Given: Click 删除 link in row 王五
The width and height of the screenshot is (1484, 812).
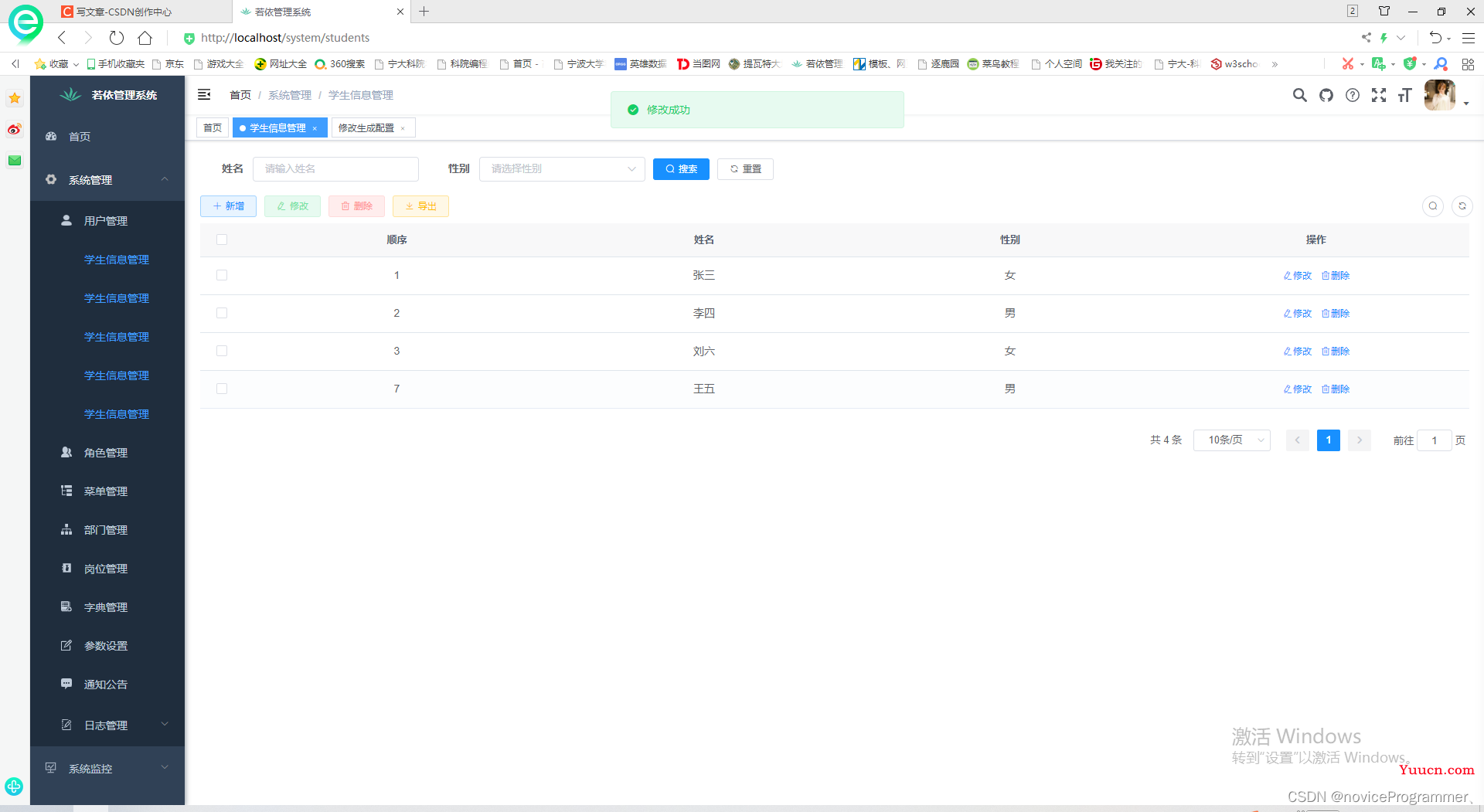Looking at the screenshot, I should pos(1336,389).
